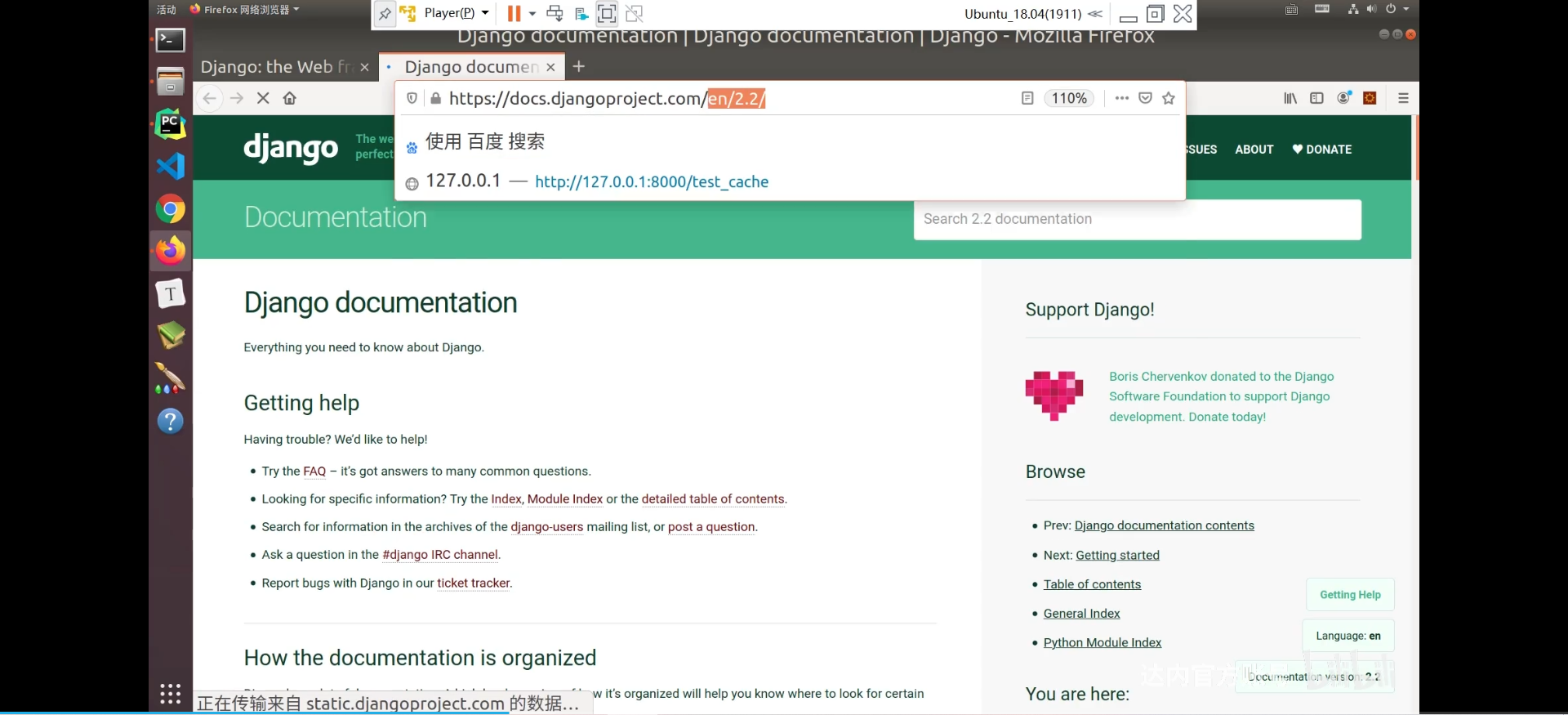Bookmark this page with the star
Image resolution: width=1568 pixels, height=715 pixels.
[1169, 98]
